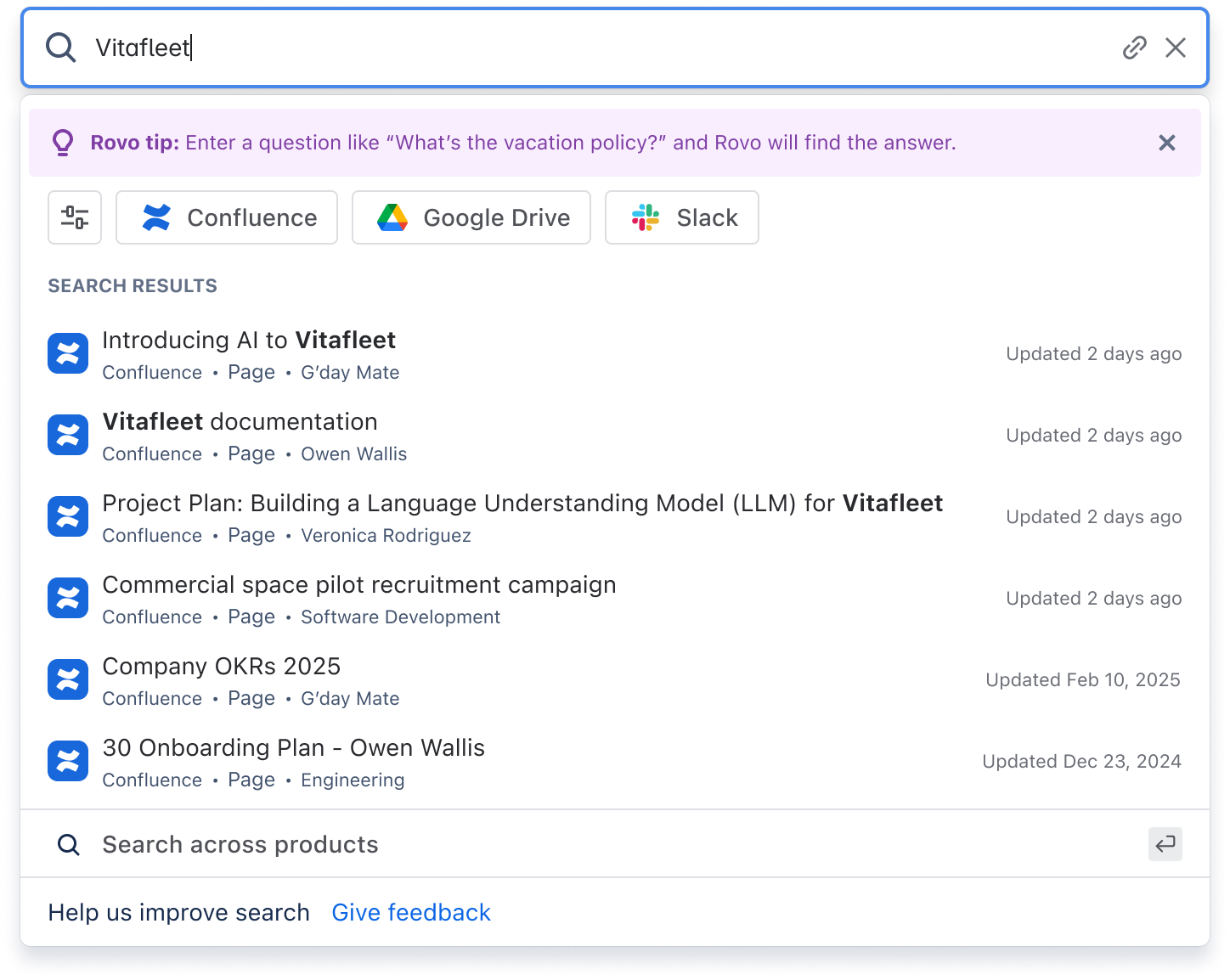Click the Search across products field
1230x980 pixels.
[240, 844]
